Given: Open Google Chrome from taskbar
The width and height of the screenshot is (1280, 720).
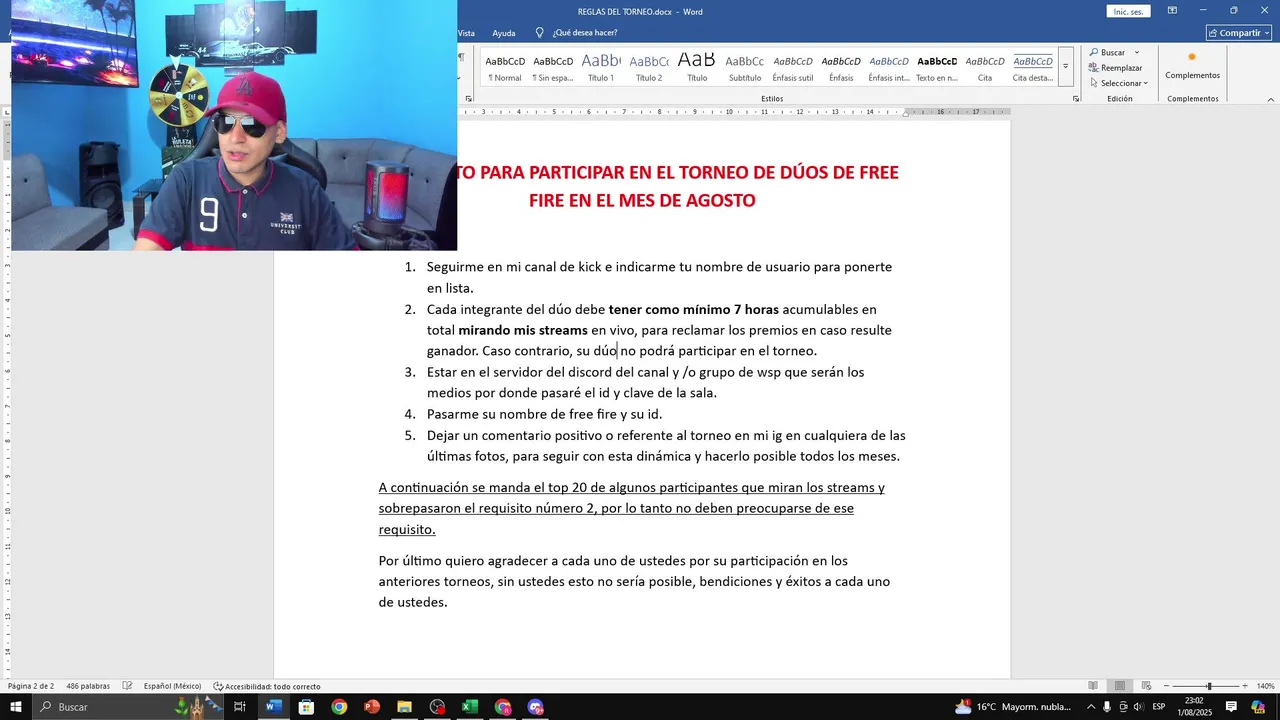Looking at the screenshot, I should [339, 707].
